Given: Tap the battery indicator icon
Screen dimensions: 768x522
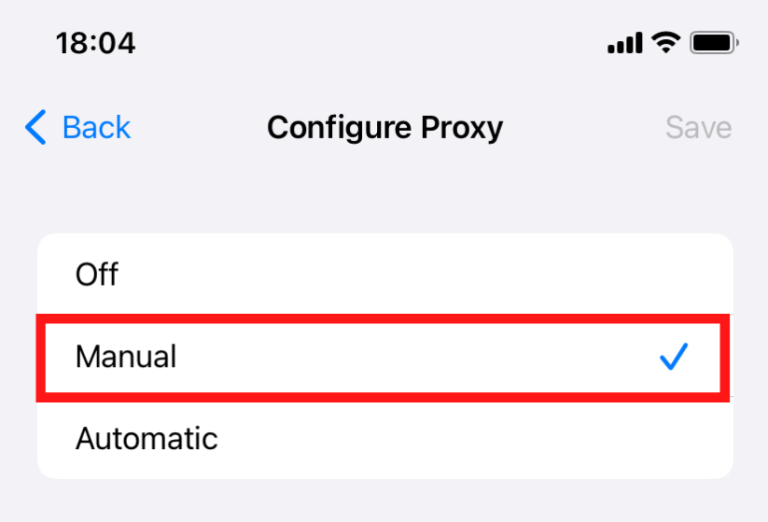Looking at the screenshot, I should [x=713, y=43].
